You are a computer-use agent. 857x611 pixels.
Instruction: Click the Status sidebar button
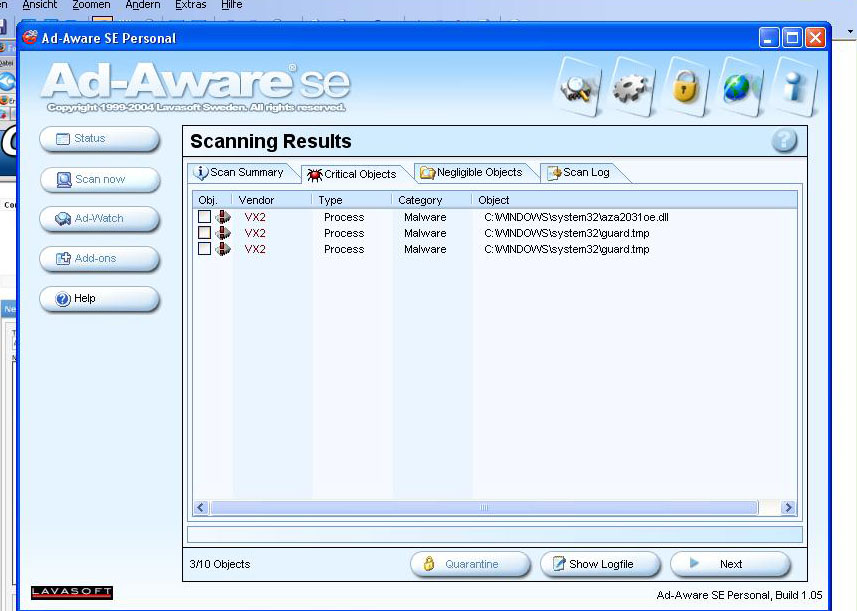99,139
